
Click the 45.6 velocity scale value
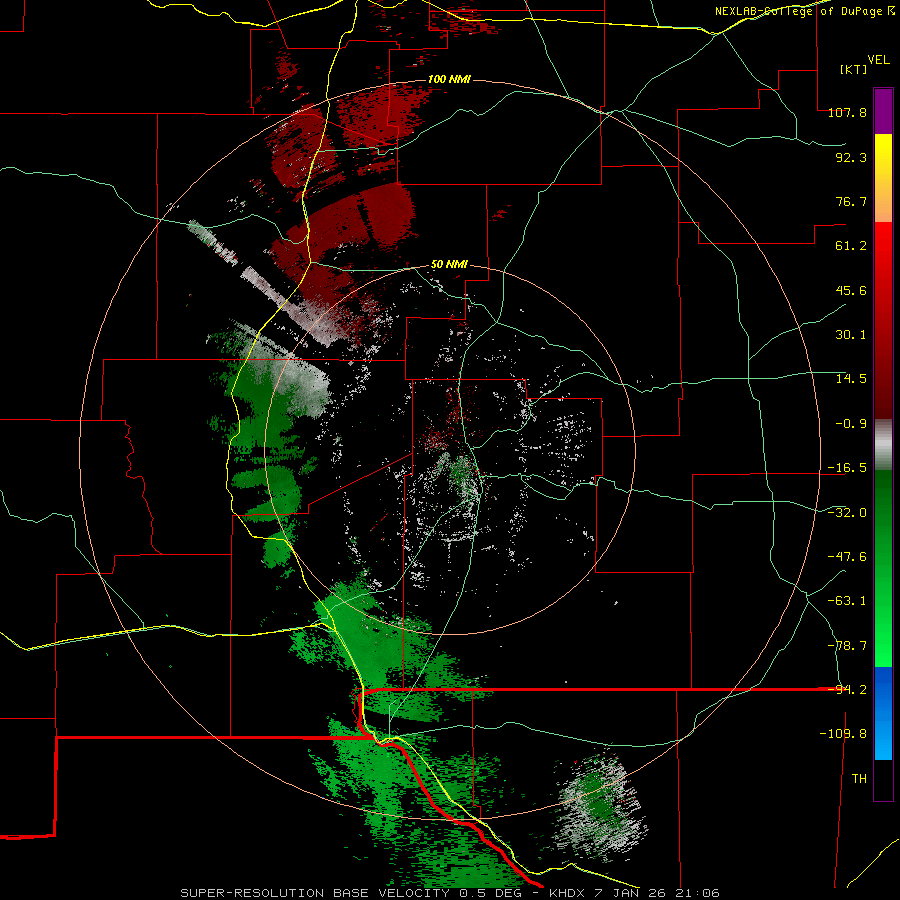pos(851,290)
